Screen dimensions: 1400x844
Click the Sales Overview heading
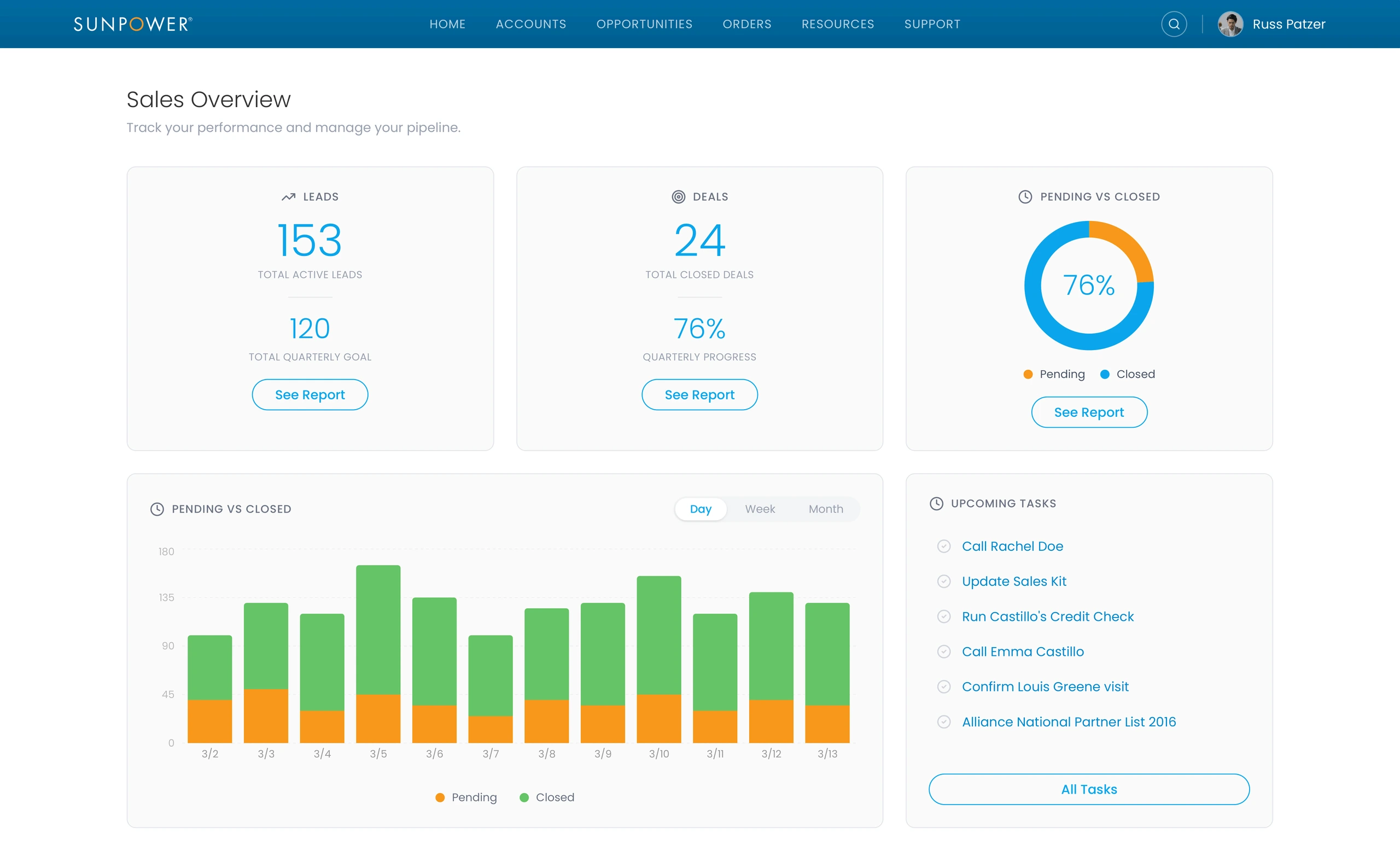[x=208, y=100]
